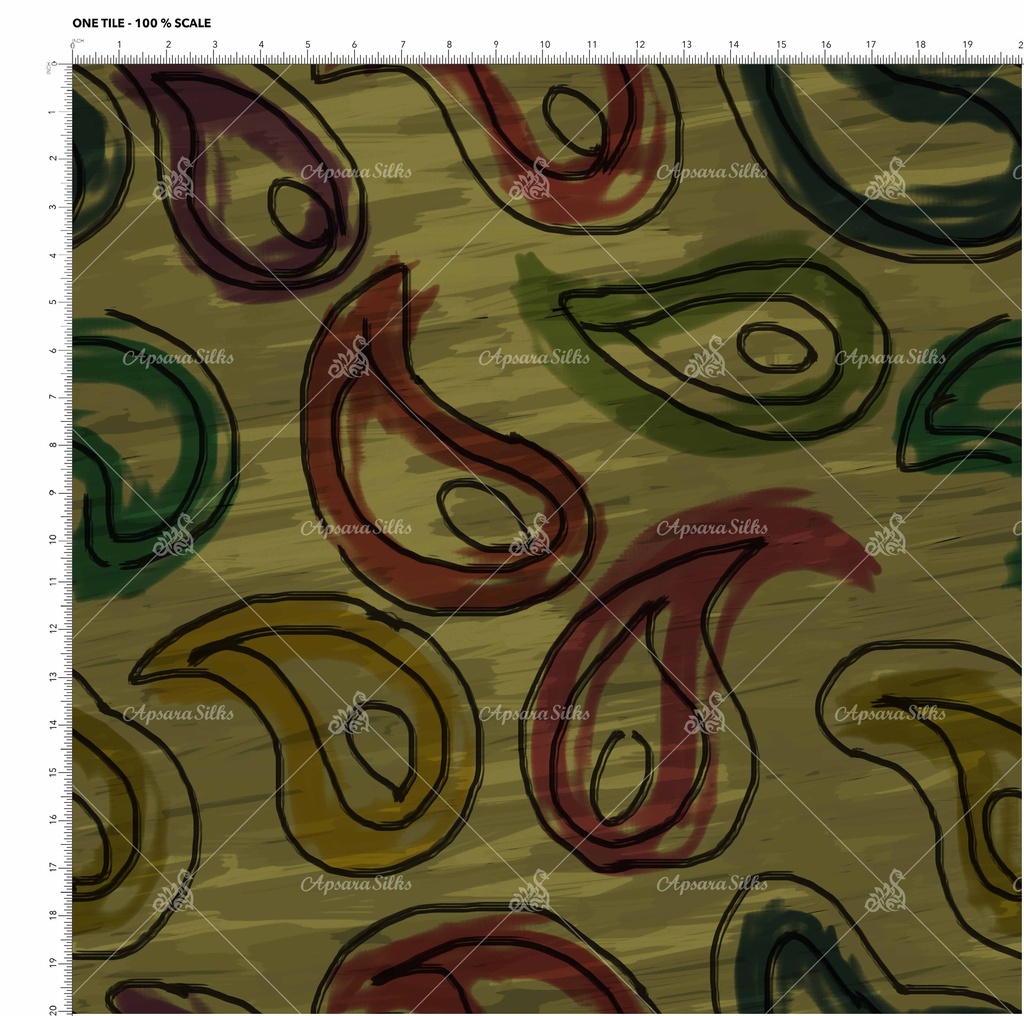Click the swan logo inside the mustard paisley
Viewport: 1024px width, 1016px height.
pyautogui.click(x=350, y=714)
